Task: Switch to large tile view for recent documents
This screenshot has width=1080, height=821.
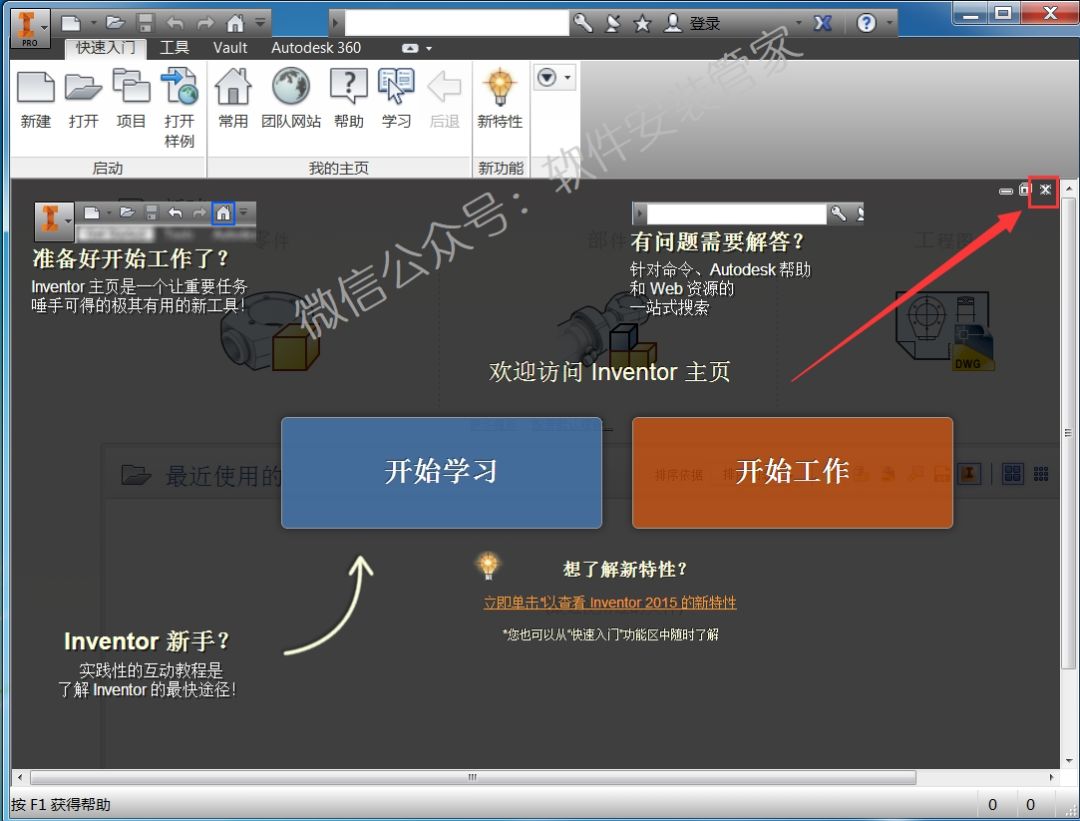Action: pos(1013,474)
